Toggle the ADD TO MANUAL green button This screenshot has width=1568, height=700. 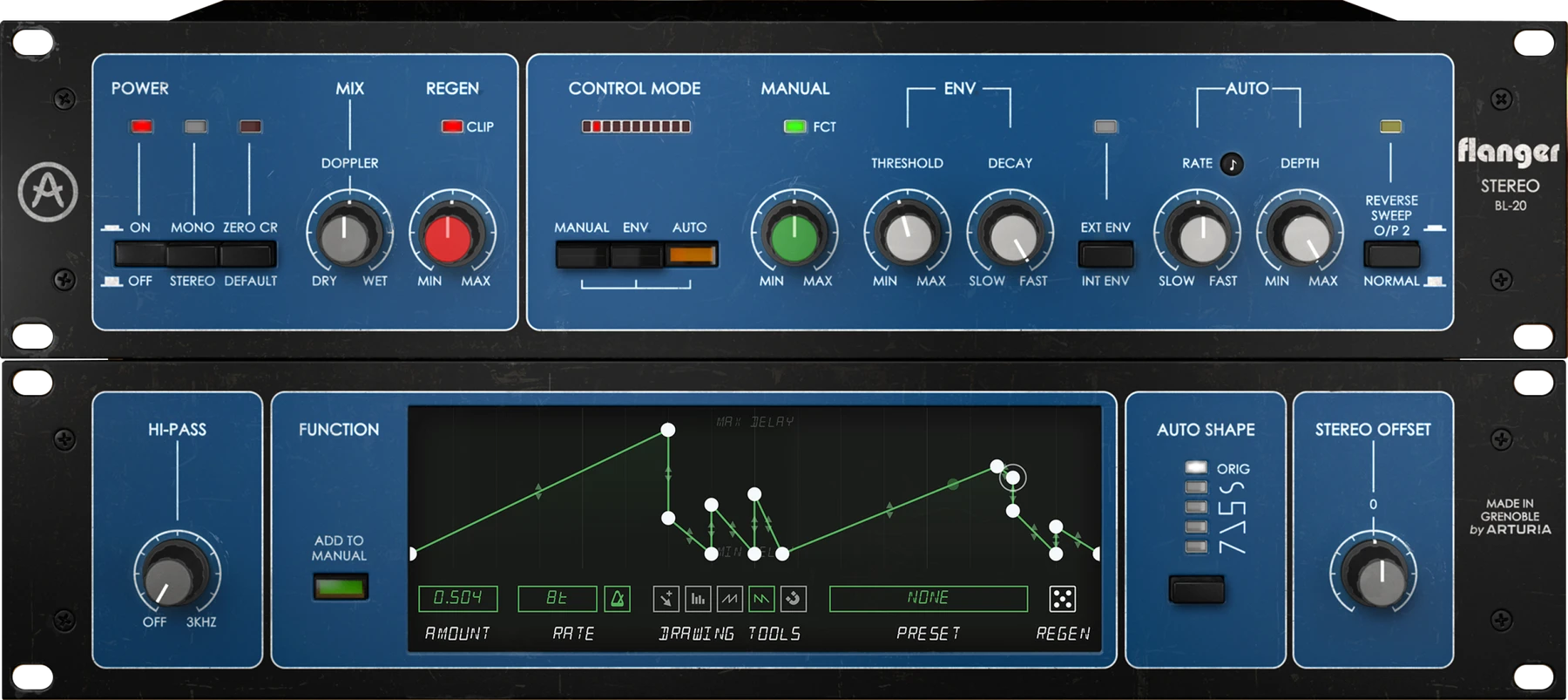(341, 587)
